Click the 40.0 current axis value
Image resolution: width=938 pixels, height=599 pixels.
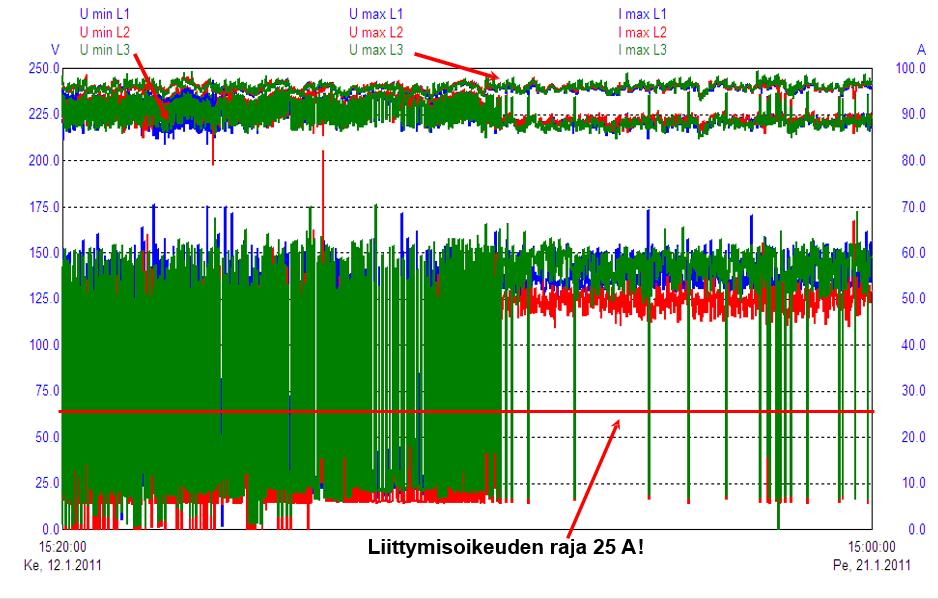click(x=913, y=345)
